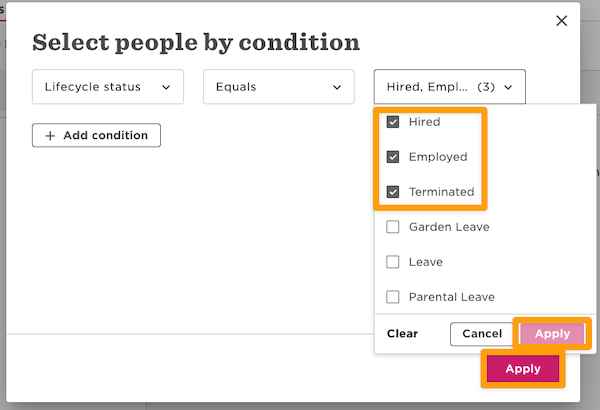Click the dark magenta Apply dialog button
This screenshot has width=600, height=410.
(523, 369)
